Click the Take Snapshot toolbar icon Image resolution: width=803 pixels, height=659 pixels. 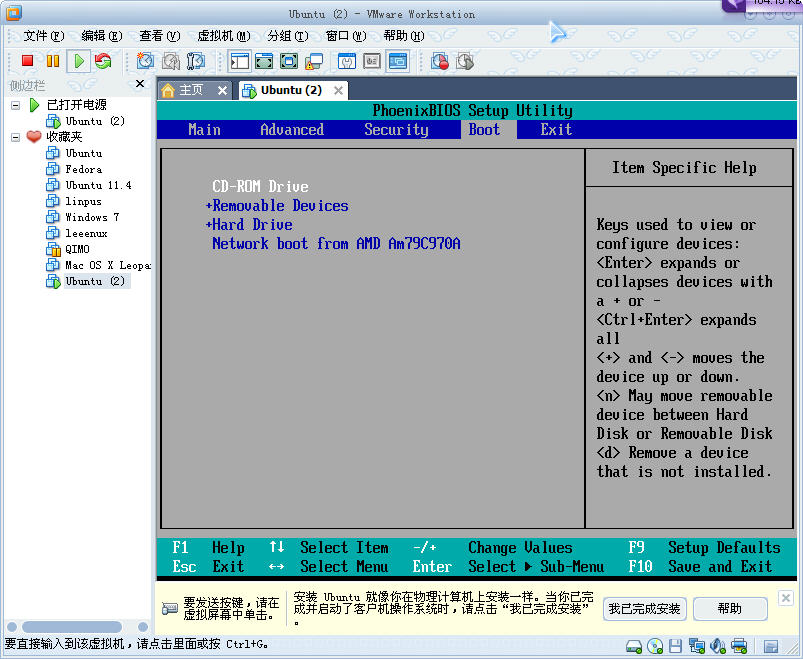(145, 61)
